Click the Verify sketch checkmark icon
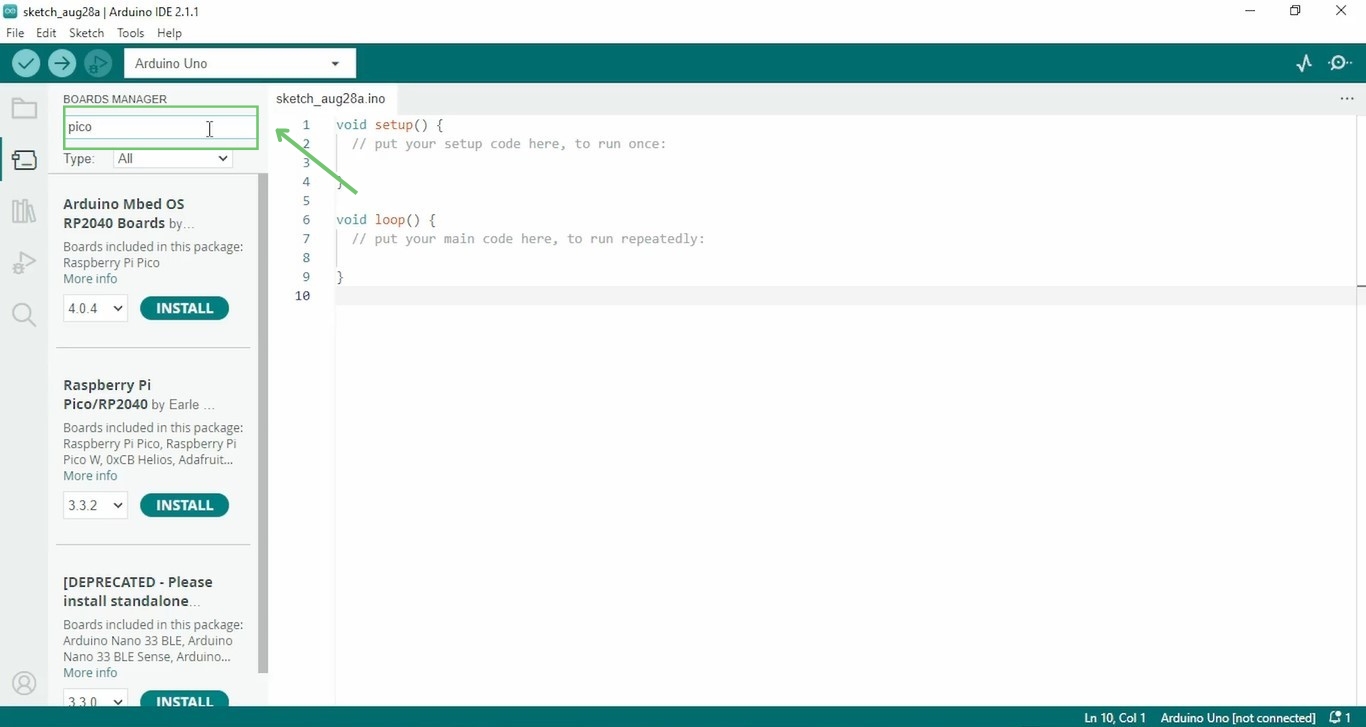The width and height of the screenshot is (1366, 727). [26, 63]
